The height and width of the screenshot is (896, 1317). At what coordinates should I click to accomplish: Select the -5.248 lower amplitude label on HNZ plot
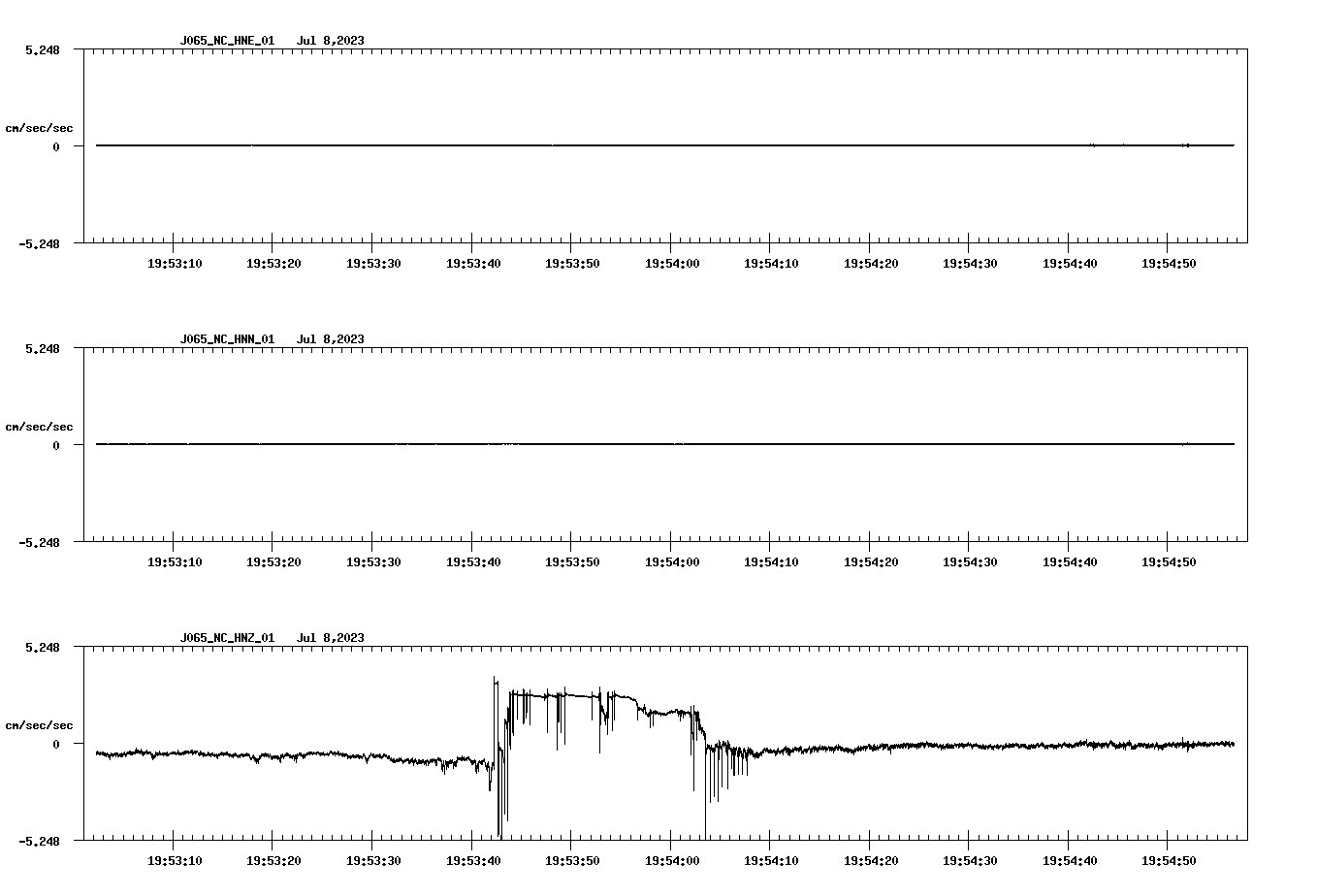tap(40, 841)
